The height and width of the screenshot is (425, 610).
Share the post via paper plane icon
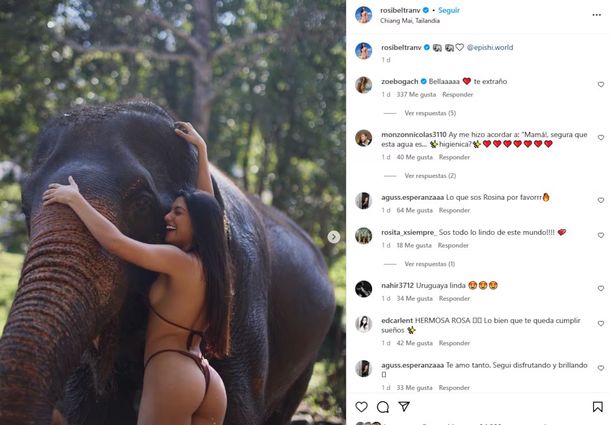coord(404,407)
